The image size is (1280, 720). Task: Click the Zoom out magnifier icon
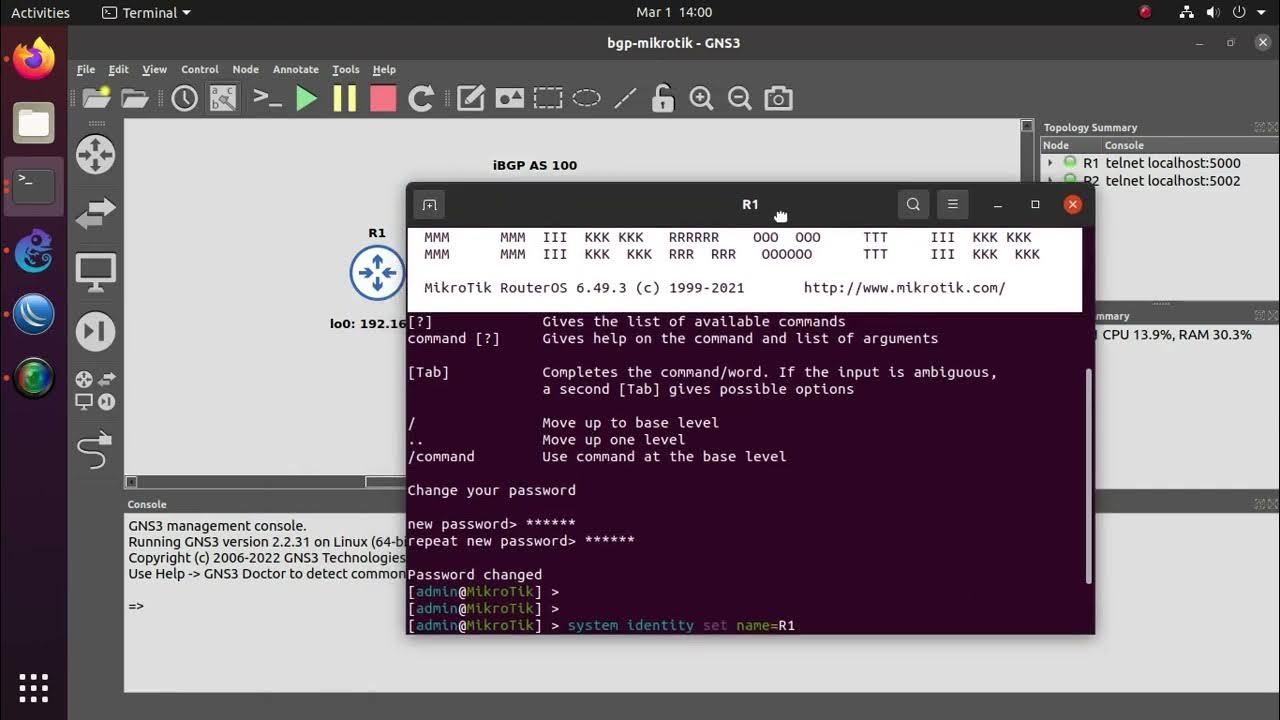[739, 98]
